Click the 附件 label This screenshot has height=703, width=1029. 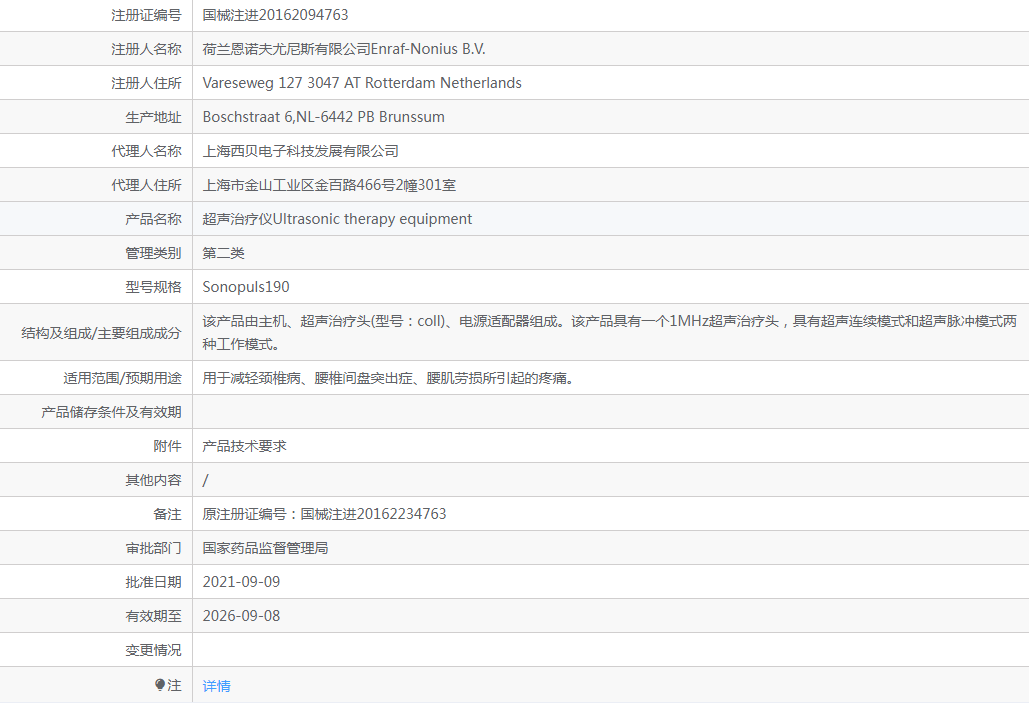tap(167, 447)
